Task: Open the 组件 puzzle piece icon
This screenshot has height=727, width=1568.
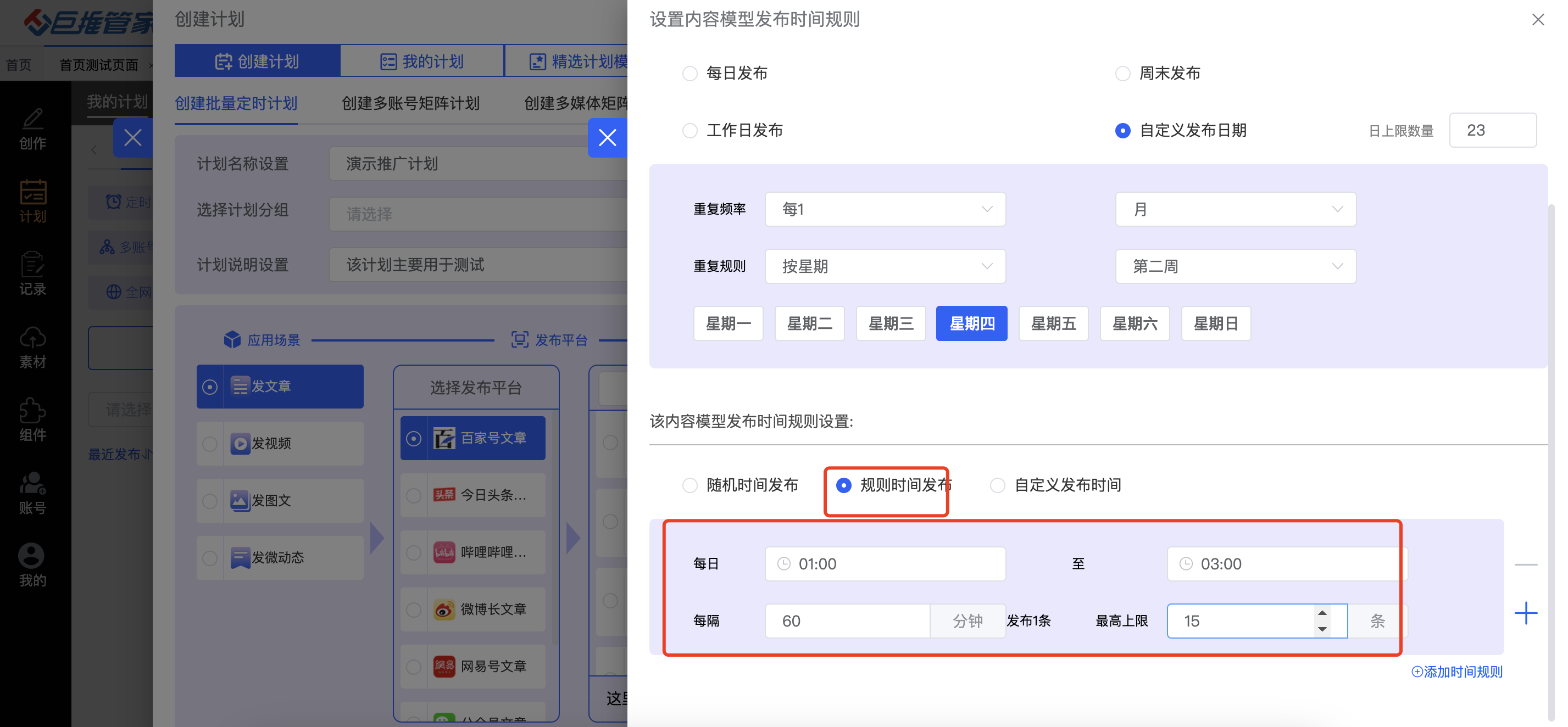Action: pos(32,411)
